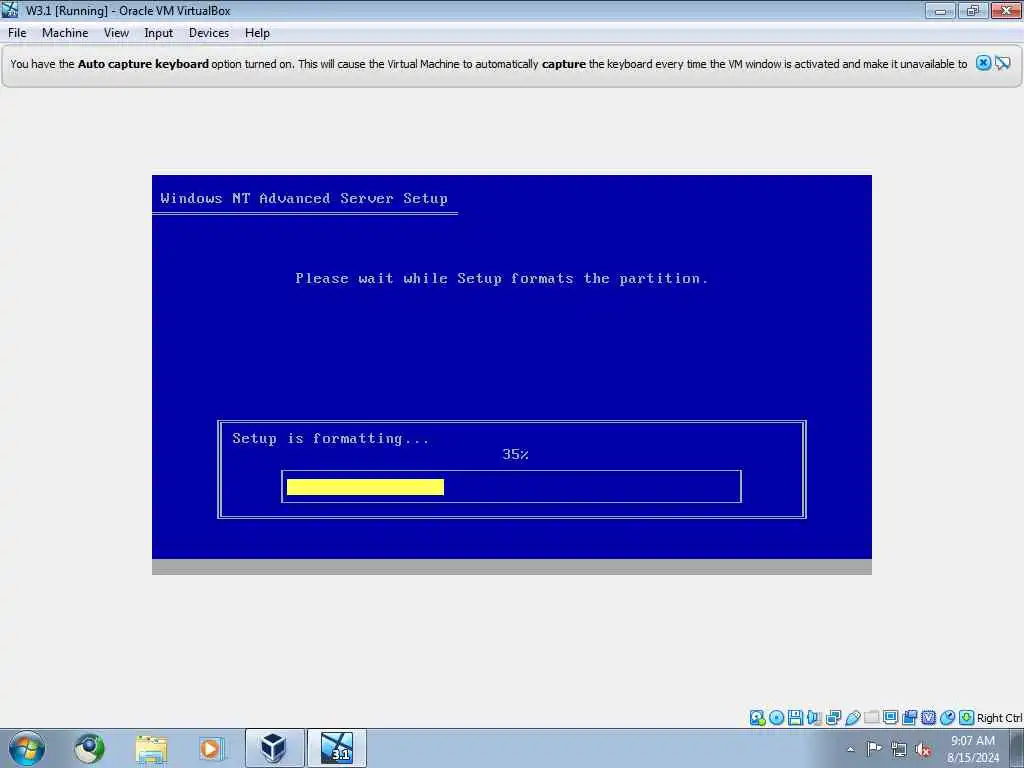This screenshot has height=768, width=1024.
Task: Click the 'Windows NT Advanced Server Setup' heading
Action: point(304,199)
